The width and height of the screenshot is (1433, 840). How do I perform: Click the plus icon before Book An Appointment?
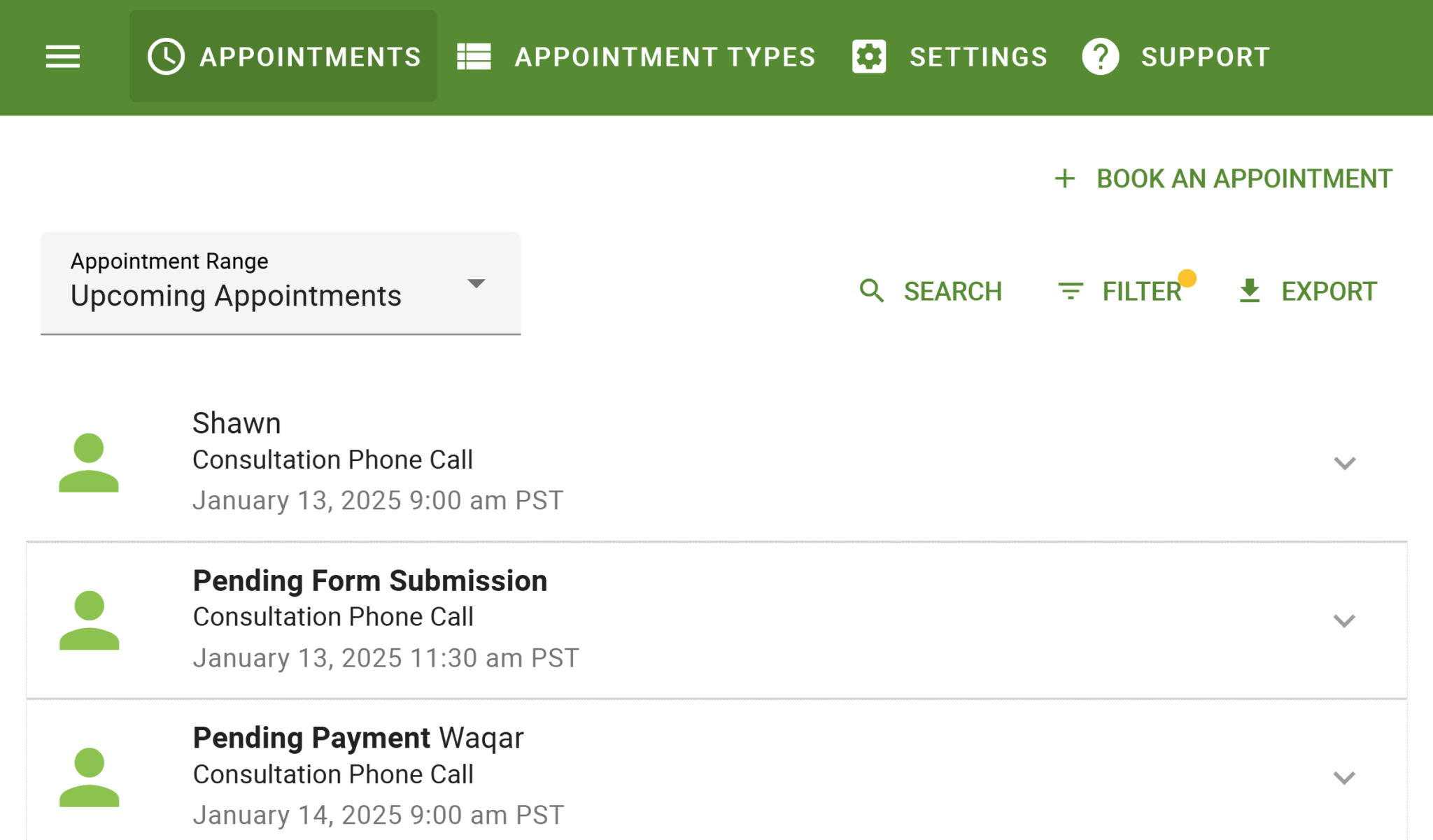(1064, 178)
